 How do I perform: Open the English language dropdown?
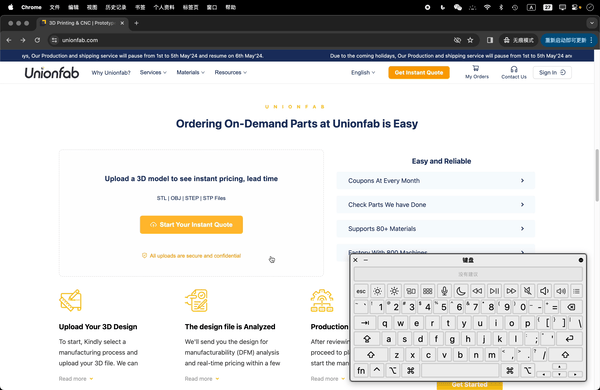pyautogui.click(x=363, y=72)
